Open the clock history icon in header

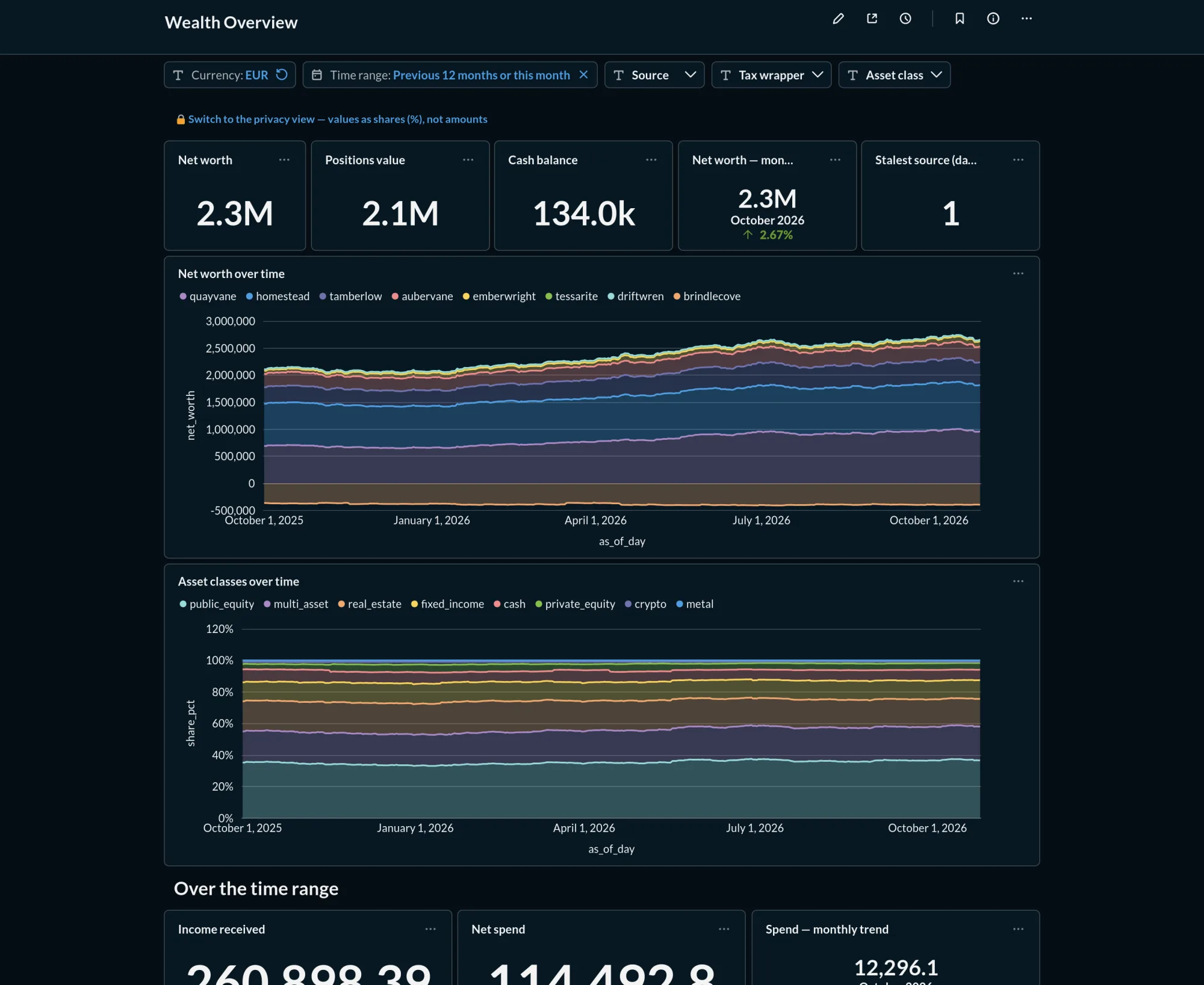[905, 19]
